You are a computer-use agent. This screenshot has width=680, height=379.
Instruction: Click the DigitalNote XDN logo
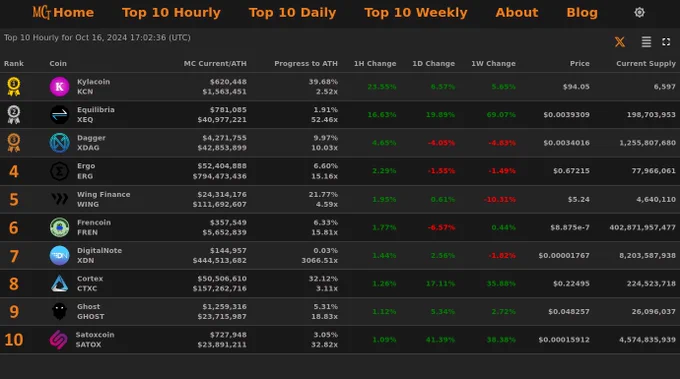(59, 255)
